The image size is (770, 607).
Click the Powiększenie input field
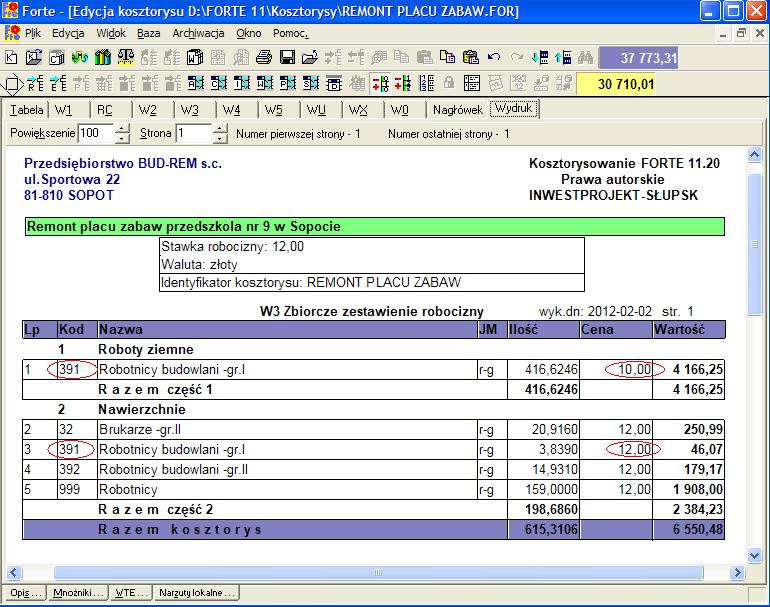pyautogui.click(x=96, y=133)
